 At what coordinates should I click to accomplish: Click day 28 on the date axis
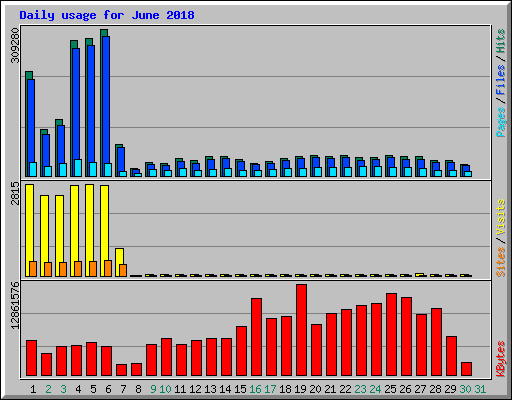coord(435,389)
